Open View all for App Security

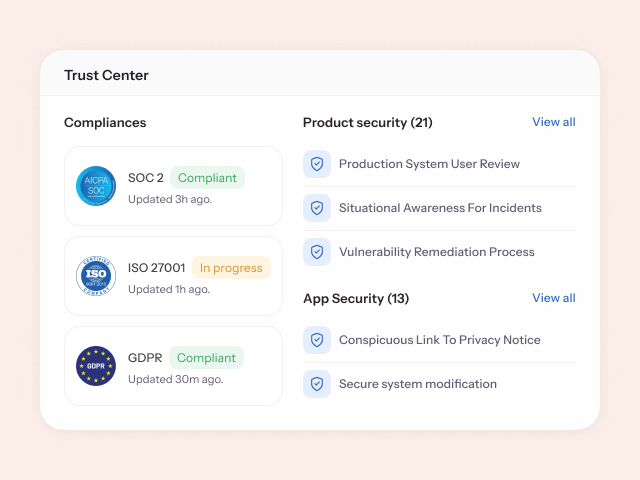tap(553, 298)
